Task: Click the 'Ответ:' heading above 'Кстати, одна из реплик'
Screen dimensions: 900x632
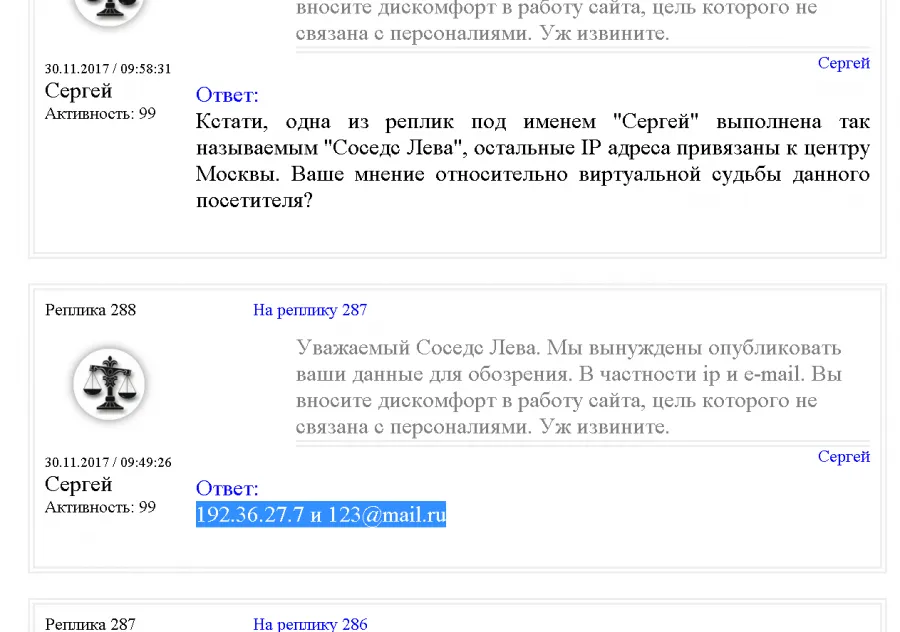Action: pyautogui.click(x=227, y=95)
